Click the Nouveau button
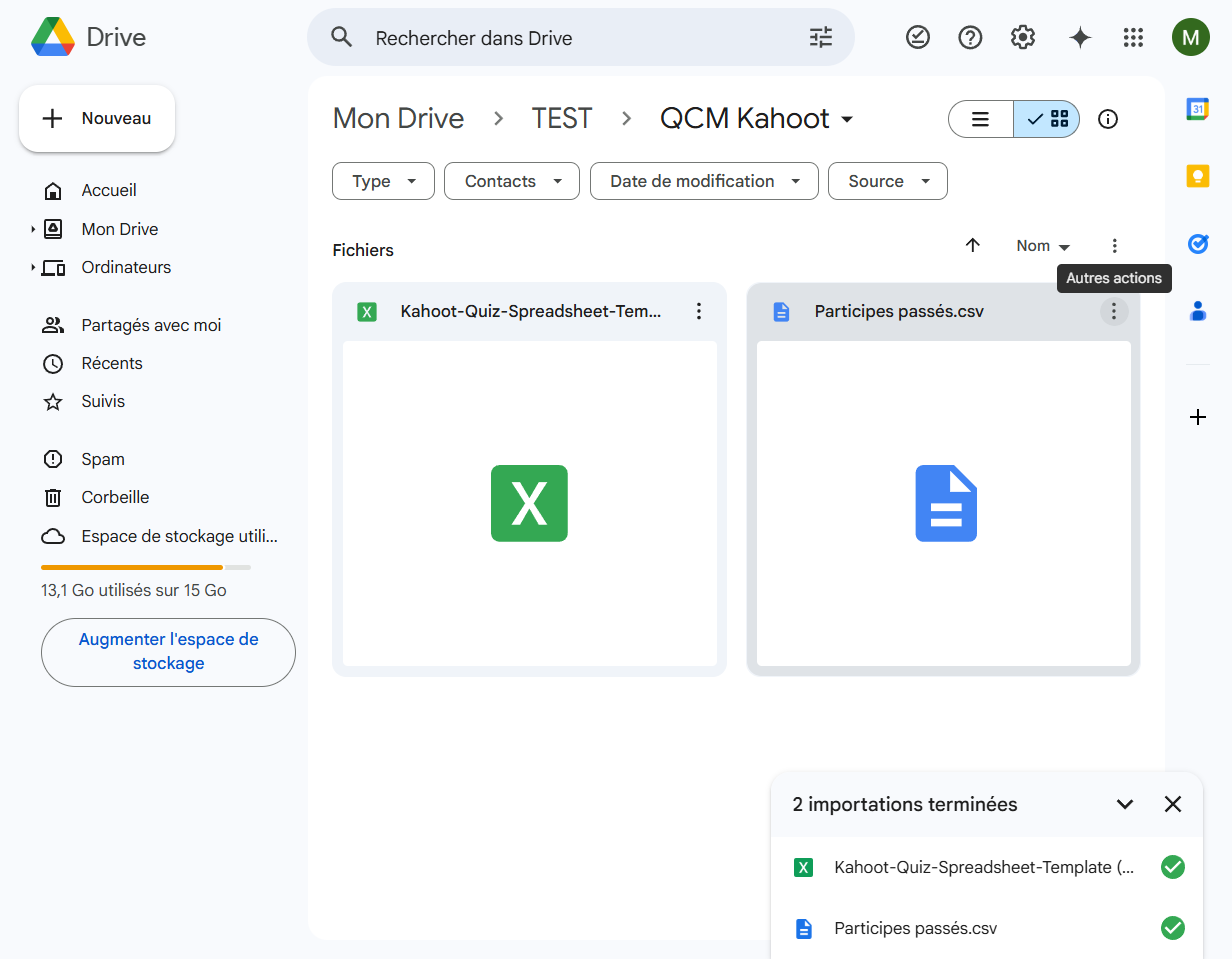The image size is (1232, 959). point(97,118)
